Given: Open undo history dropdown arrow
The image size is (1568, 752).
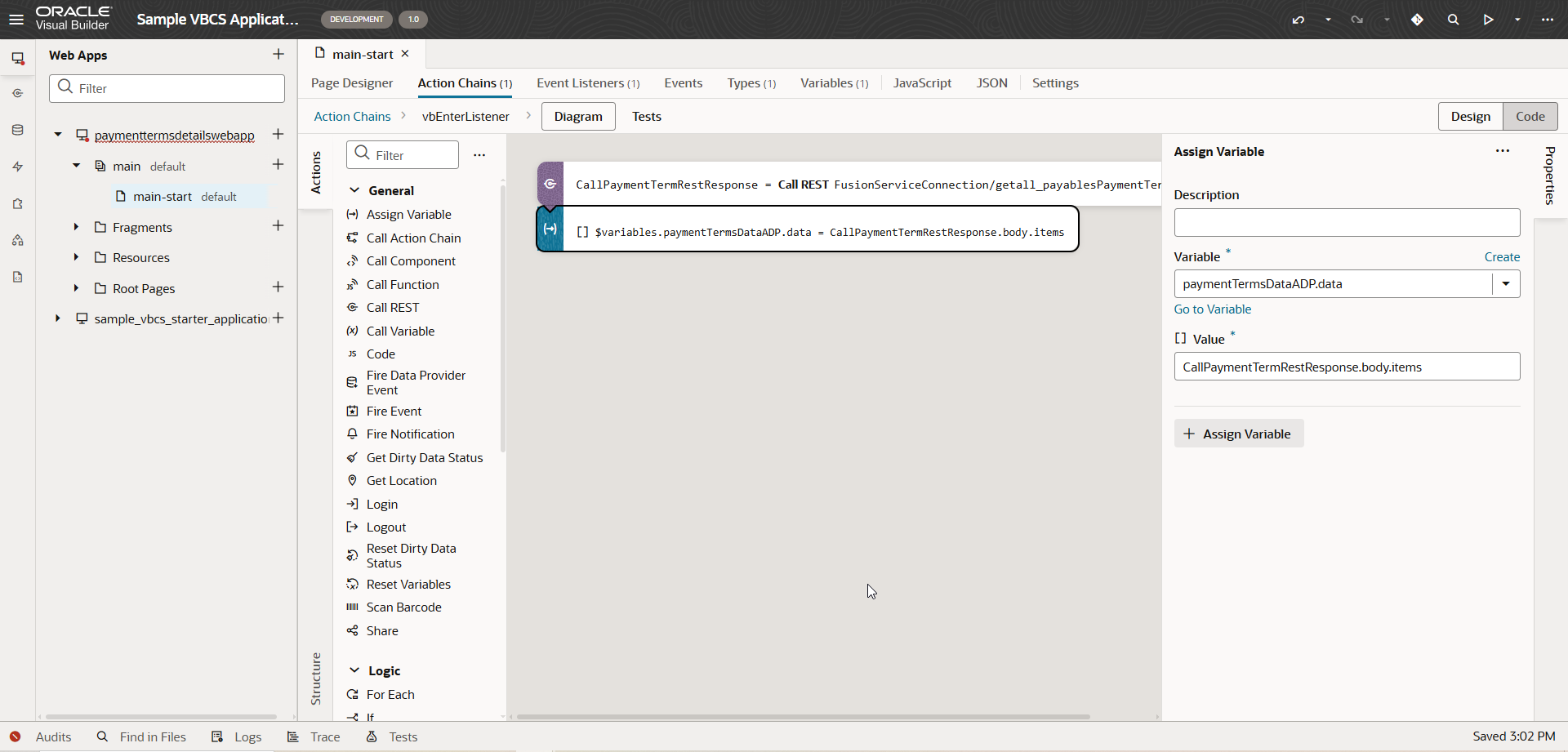Looking at the screenshot, I should 1328,20.
